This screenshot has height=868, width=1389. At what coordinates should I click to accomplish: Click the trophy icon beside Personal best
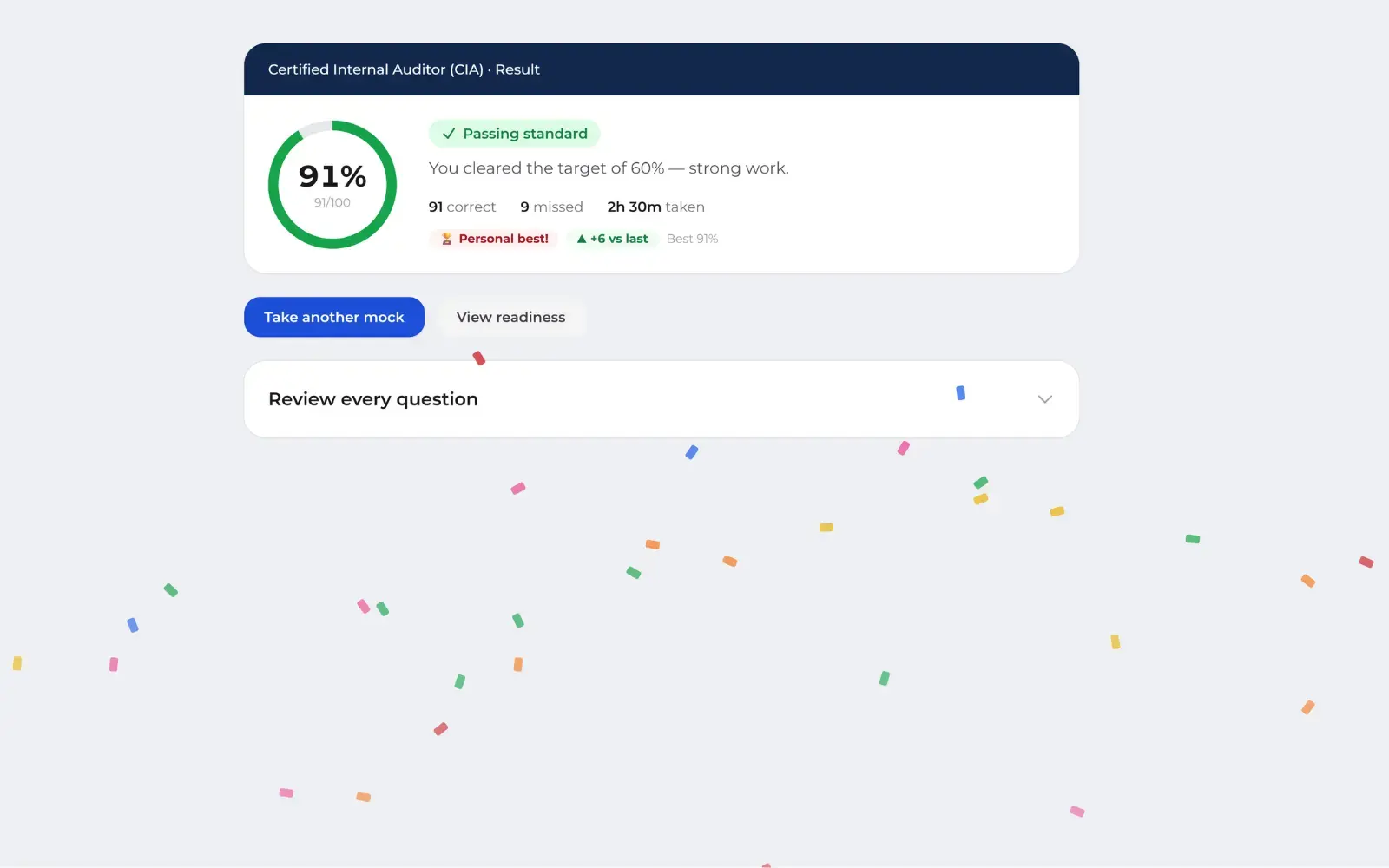(446, 239)
